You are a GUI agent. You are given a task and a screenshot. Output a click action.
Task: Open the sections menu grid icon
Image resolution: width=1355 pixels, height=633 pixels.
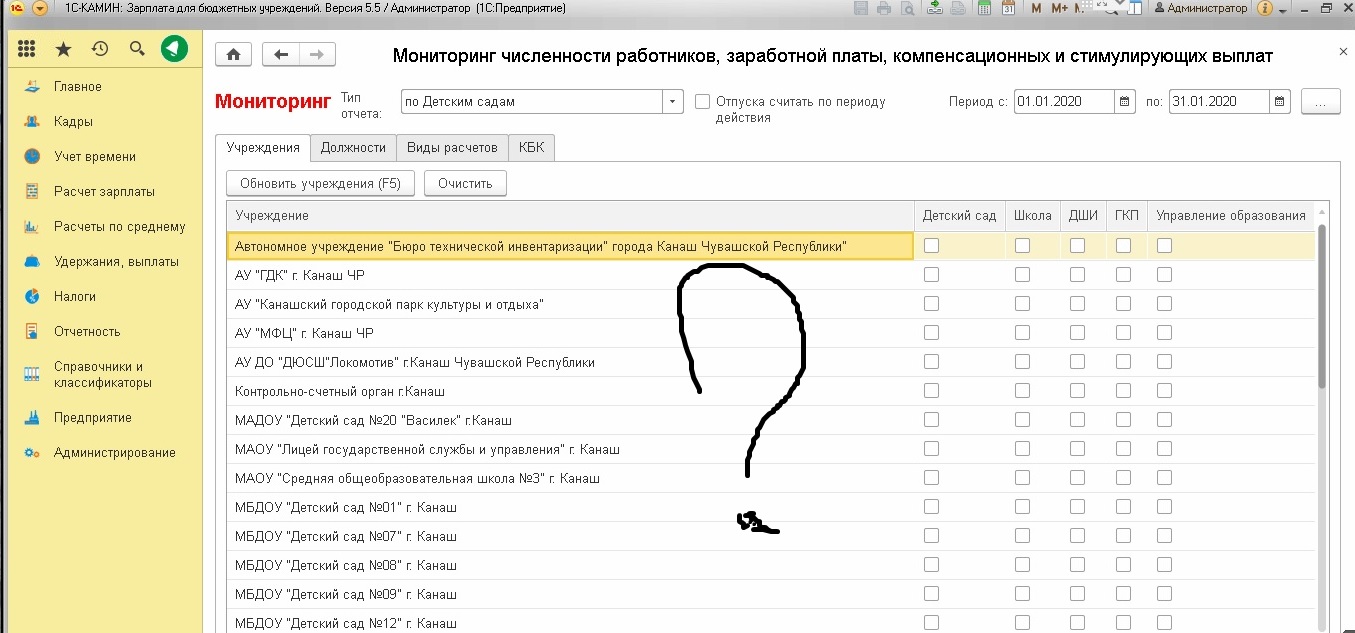coord(27,49)
